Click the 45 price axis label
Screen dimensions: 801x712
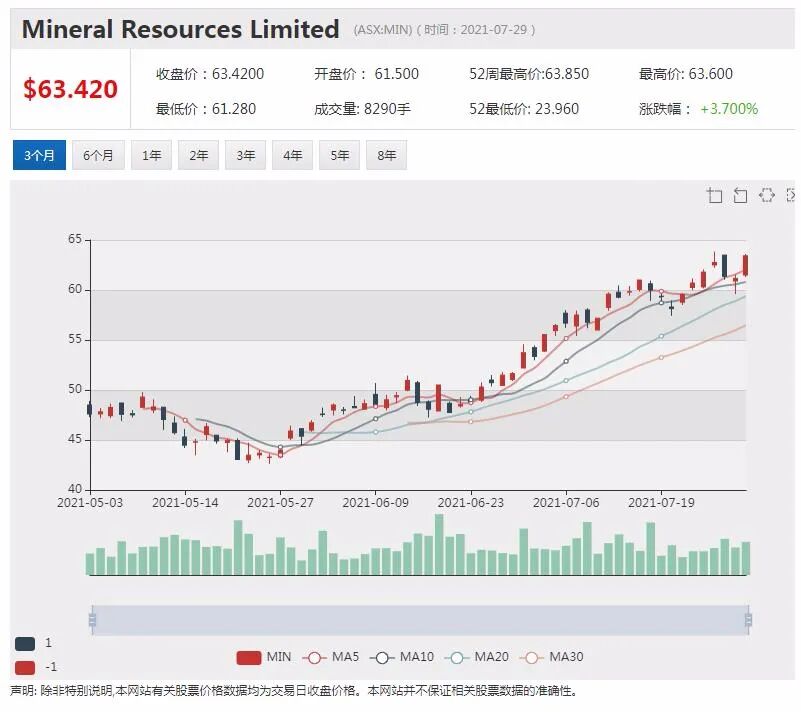click(x=75, y=439)
